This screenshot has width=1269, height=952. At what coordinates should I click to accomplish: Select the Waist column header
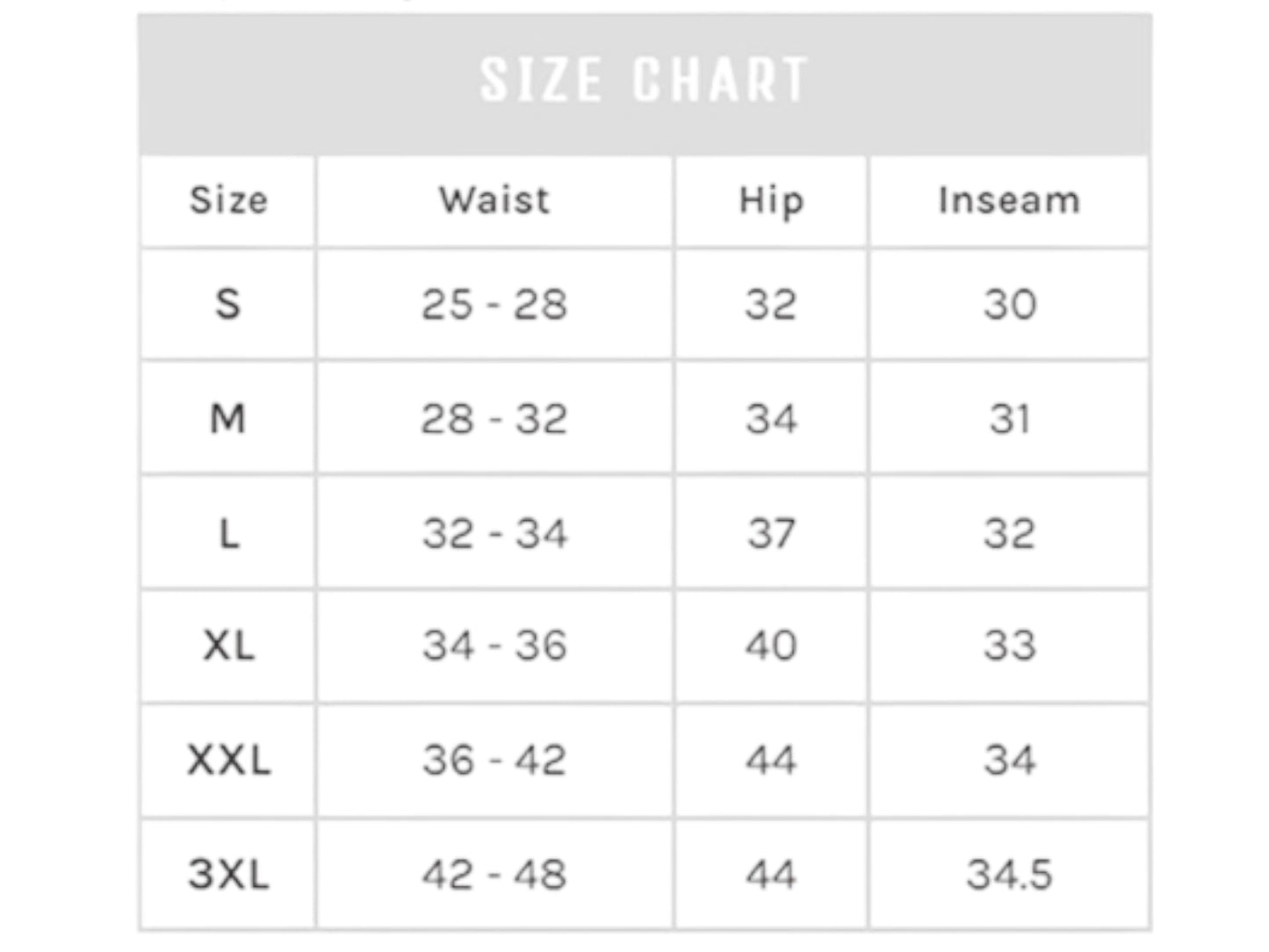pyautogui.click(x=494, y=200)
